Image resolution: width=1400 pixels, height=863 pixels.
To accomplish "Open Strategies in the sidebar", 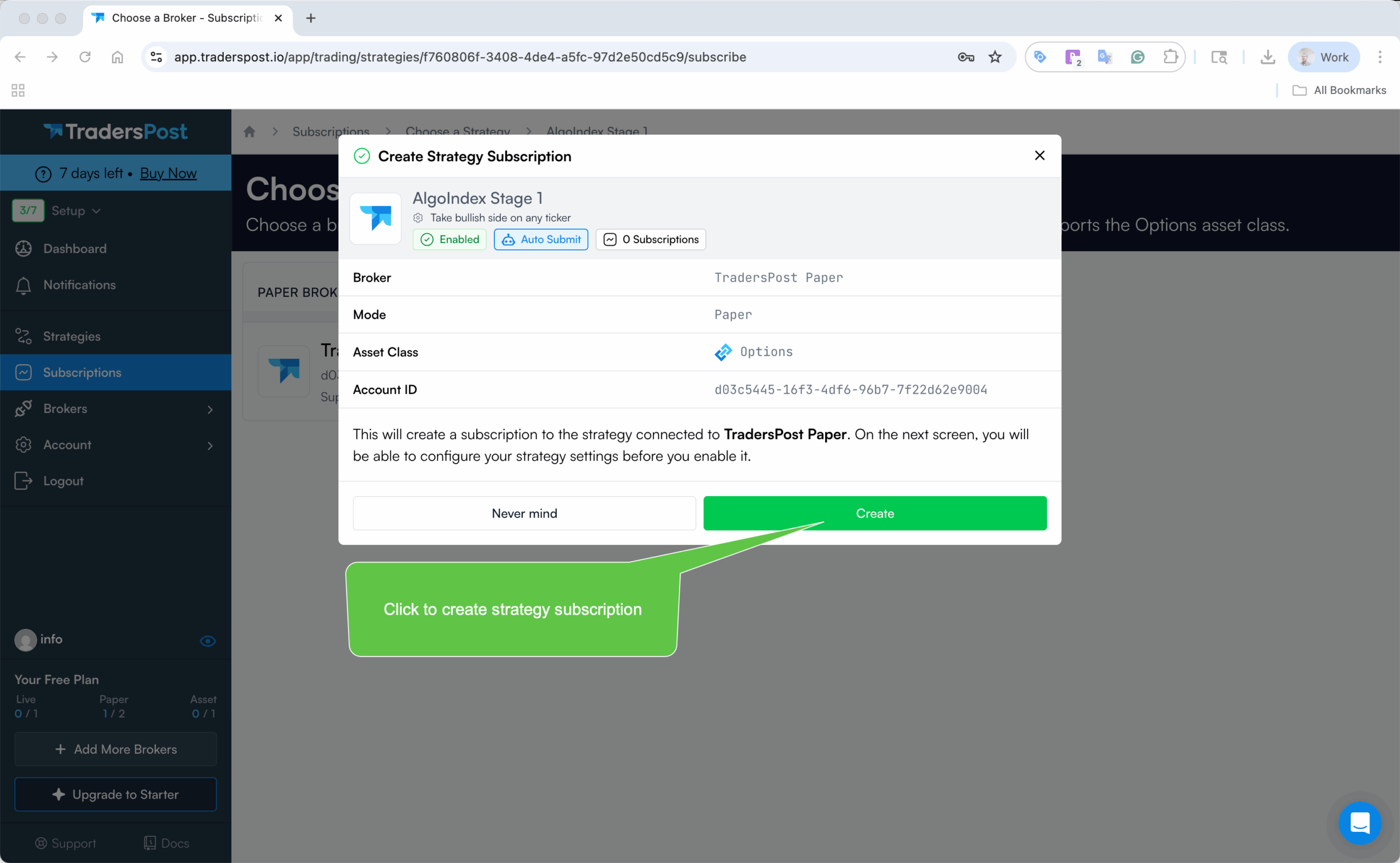I will 72,336.
